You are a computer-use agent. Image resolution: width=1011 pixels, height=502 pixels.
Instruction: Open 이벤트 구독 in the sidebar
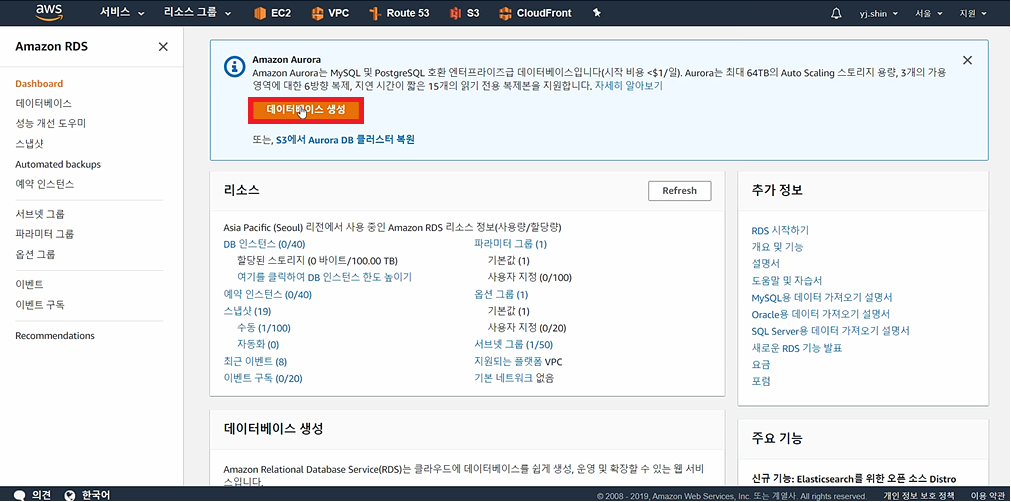(39, 305)
